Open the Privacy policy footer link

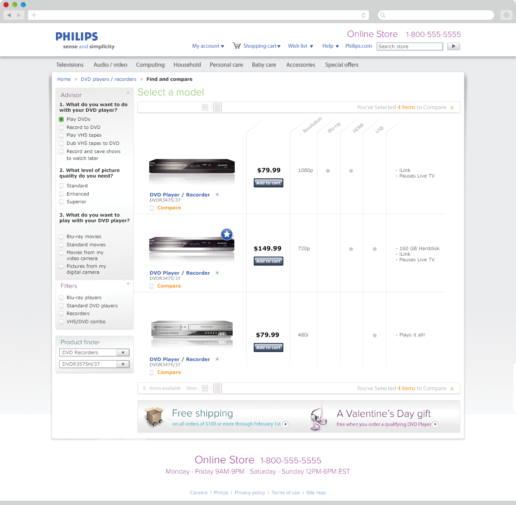pyautogui.click(x=250, y=492)
